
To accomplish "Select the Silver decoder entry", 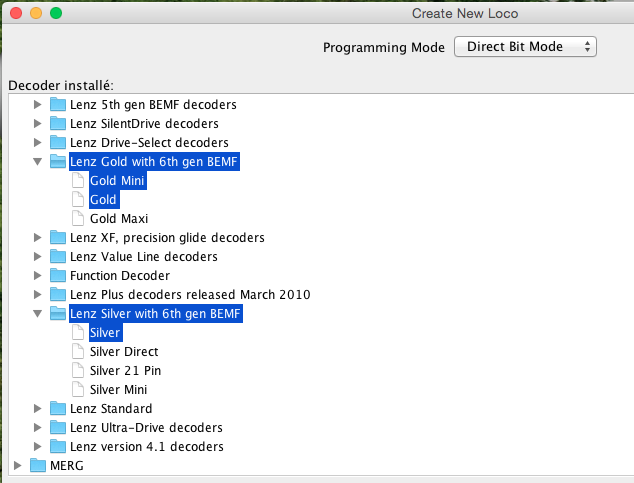I will pos(105,333).
